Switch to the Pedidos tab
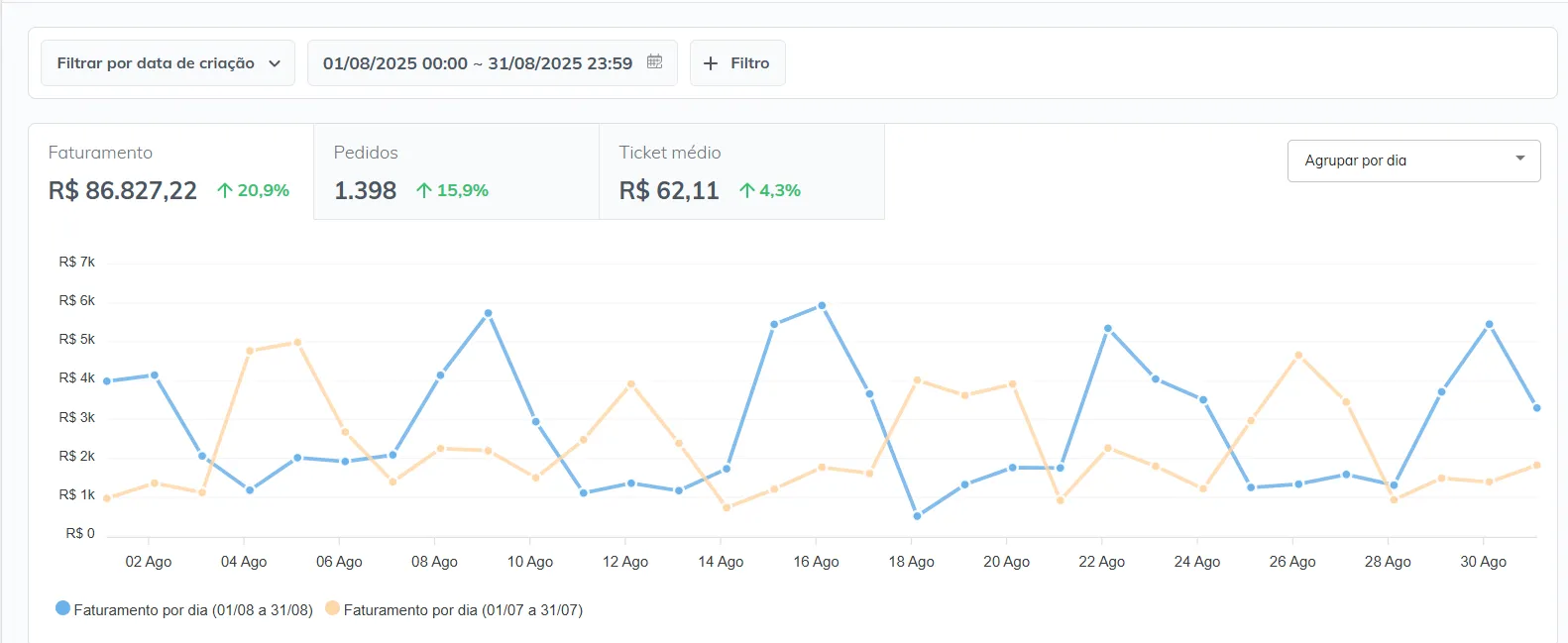The image size is (1568, 643). 456,171
